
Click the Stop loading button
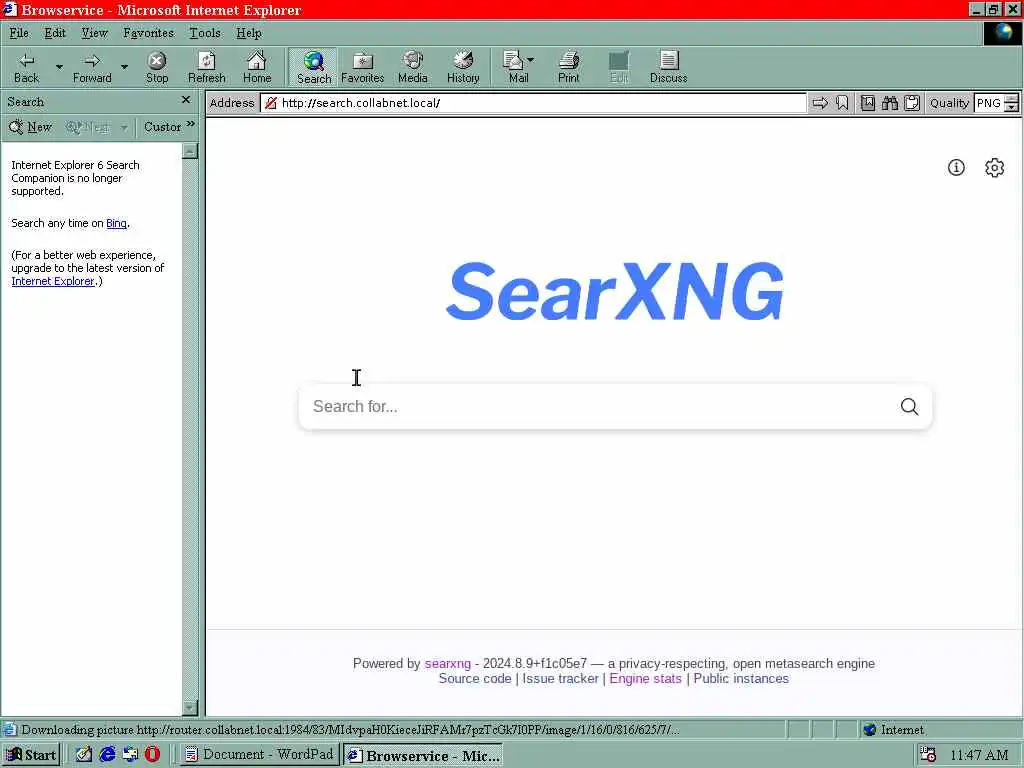pyautogui.click(x=157, y=67)
